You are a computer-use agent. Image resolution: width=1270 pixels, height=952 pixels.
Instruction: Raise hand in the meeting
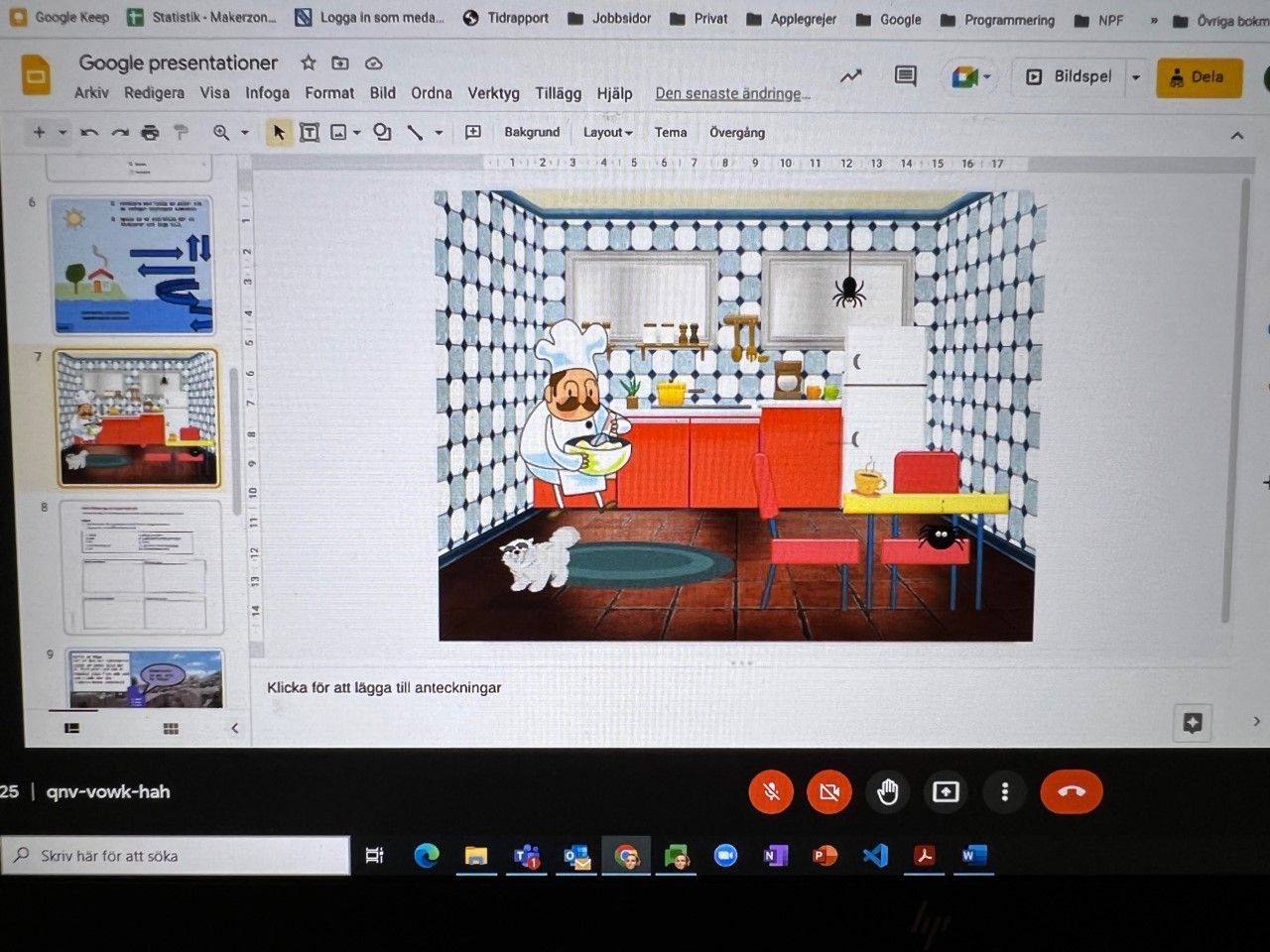coord(888,791)
